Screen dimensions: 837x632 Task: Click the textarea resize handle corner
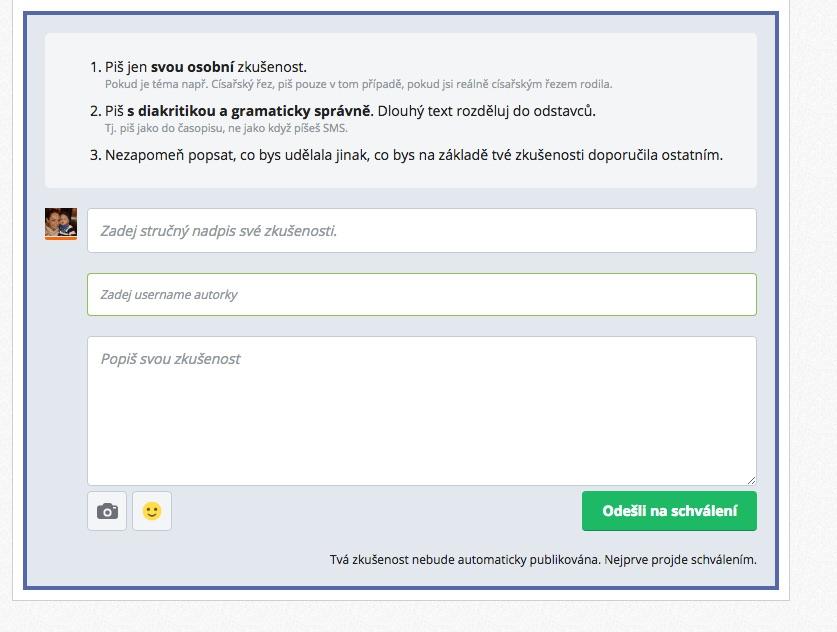tap(751, 480)
